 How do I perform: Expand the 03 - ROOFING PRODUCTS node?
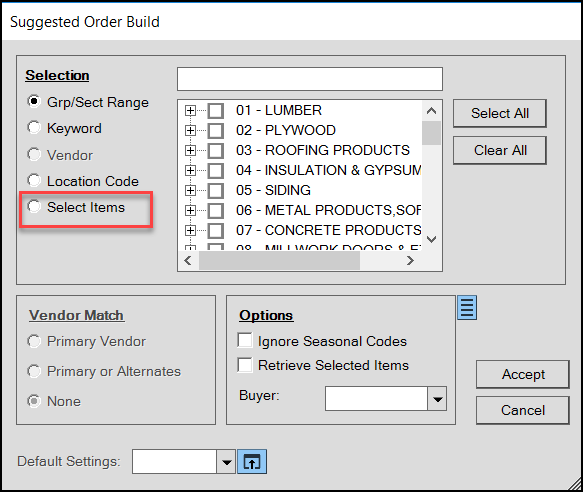[190, 150]
